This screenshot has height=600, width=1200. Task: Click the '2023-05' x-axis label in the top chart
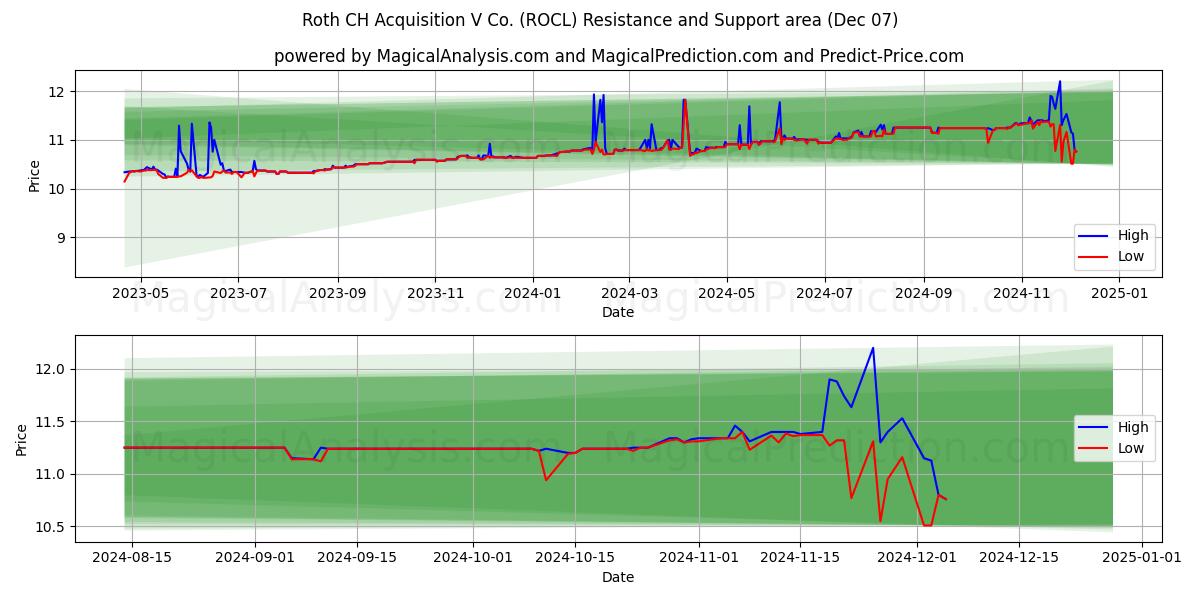pyautogui.click(x=140, y=294)
